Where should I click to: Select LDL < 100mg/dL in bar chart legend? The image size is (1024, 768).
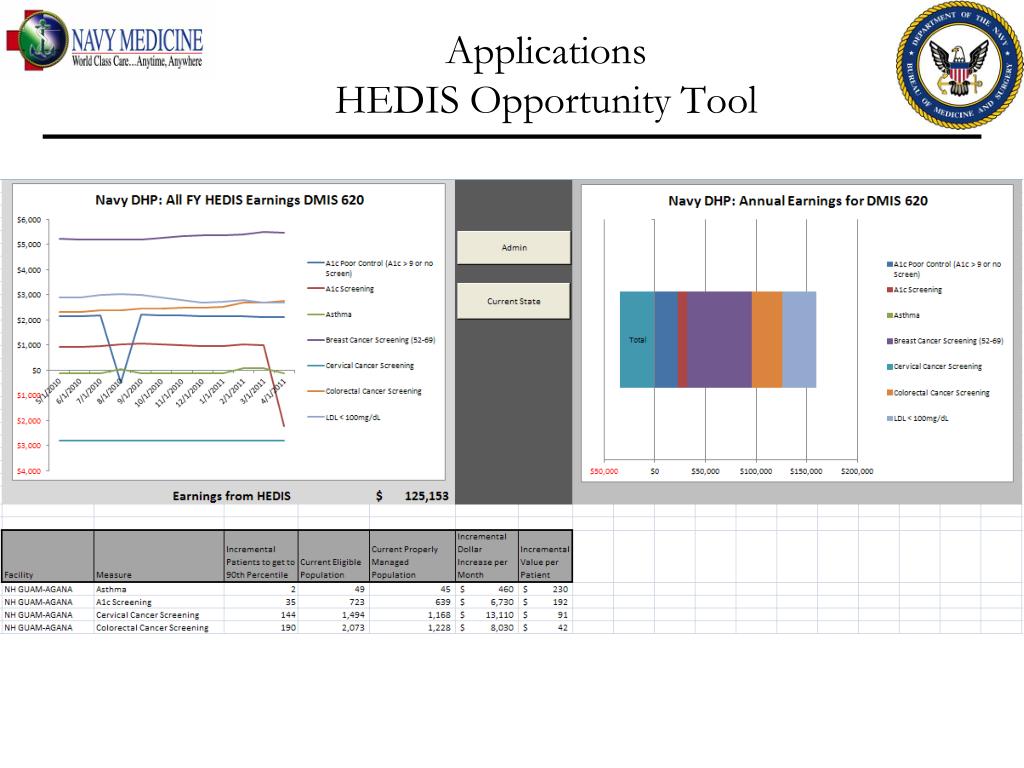pos(918,419)
